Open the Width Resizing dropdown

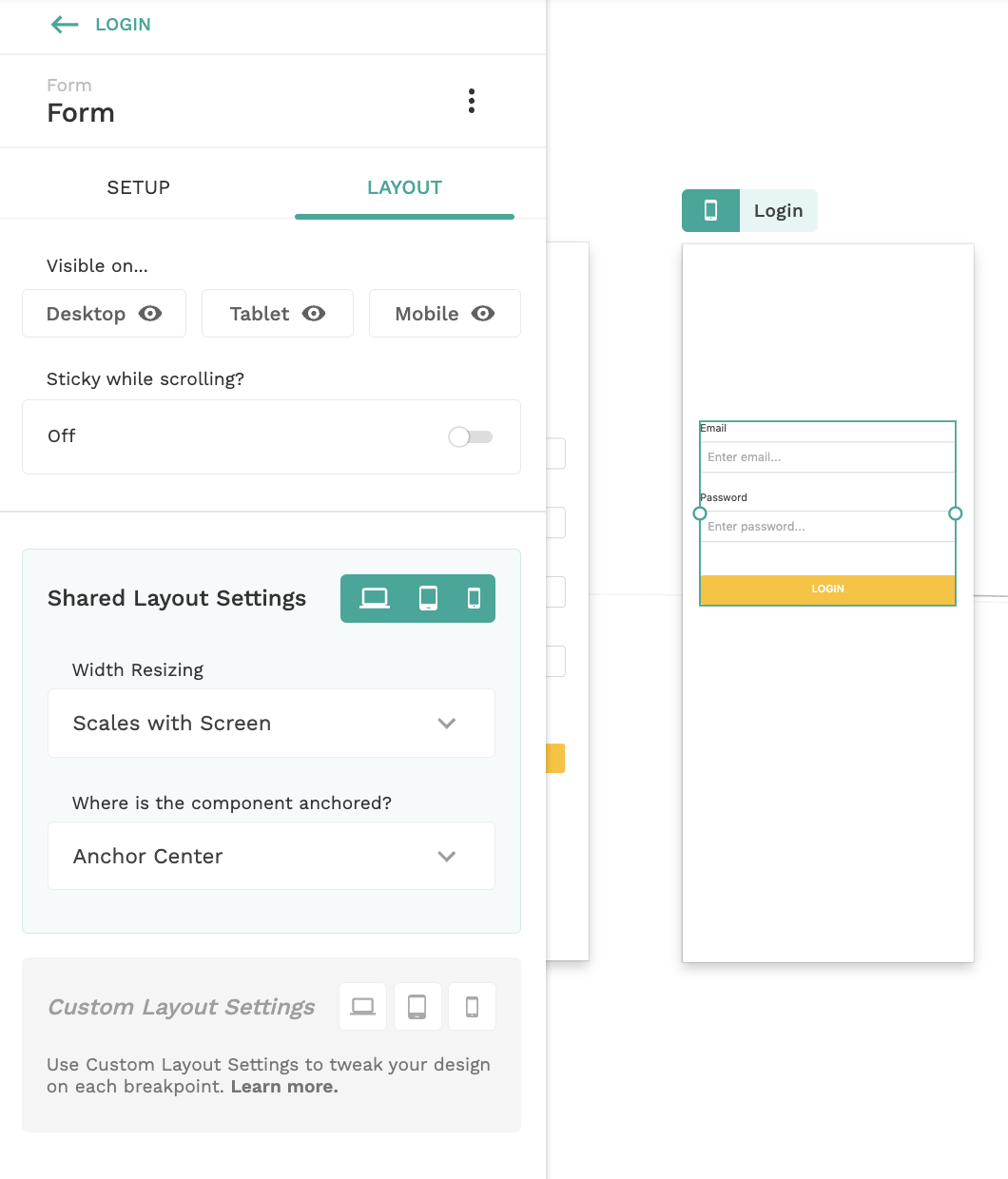click(x=271, y=724)
